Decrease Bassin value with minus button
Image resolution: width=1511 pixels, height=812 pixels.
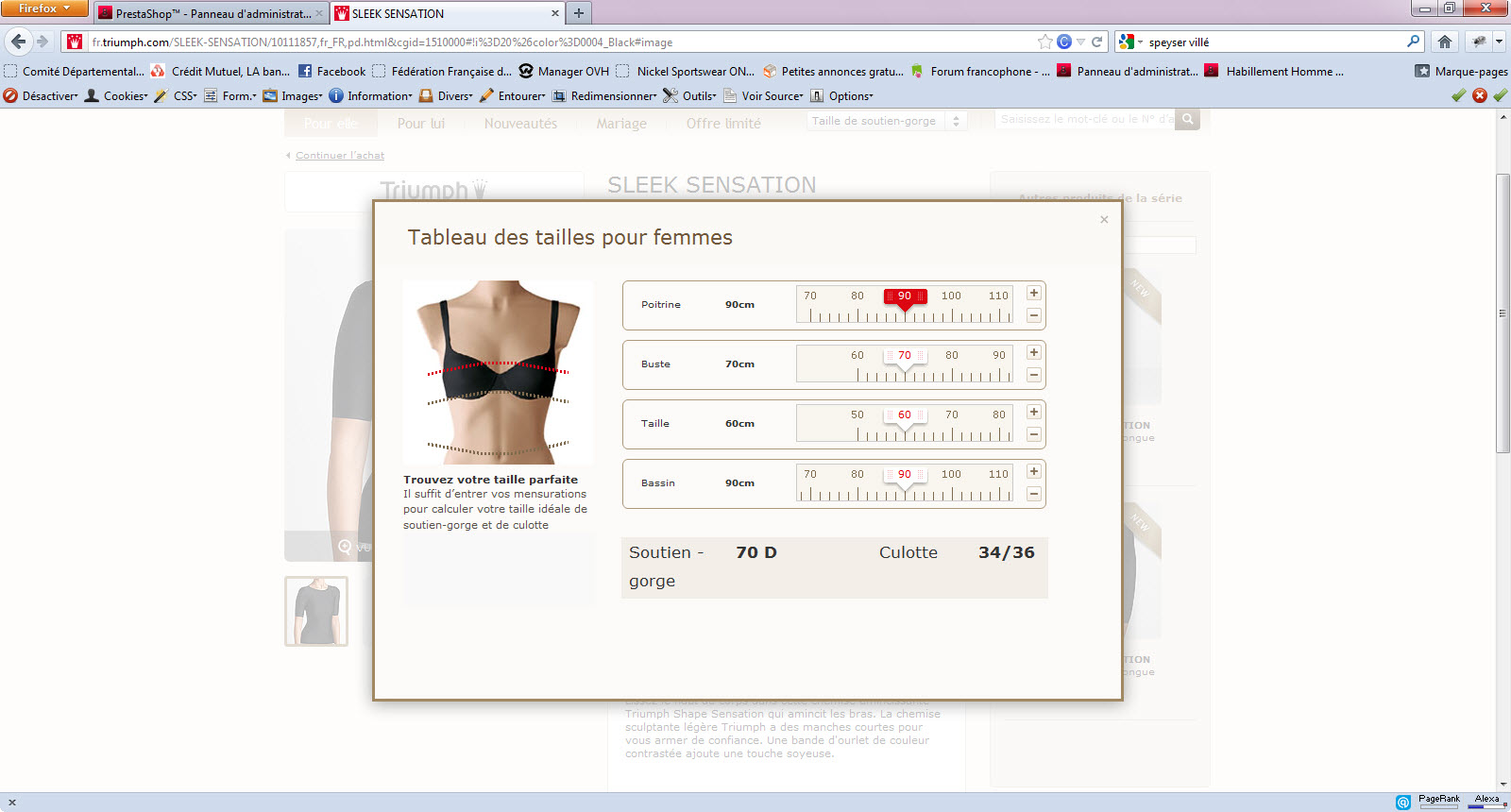pos(1034,494)
